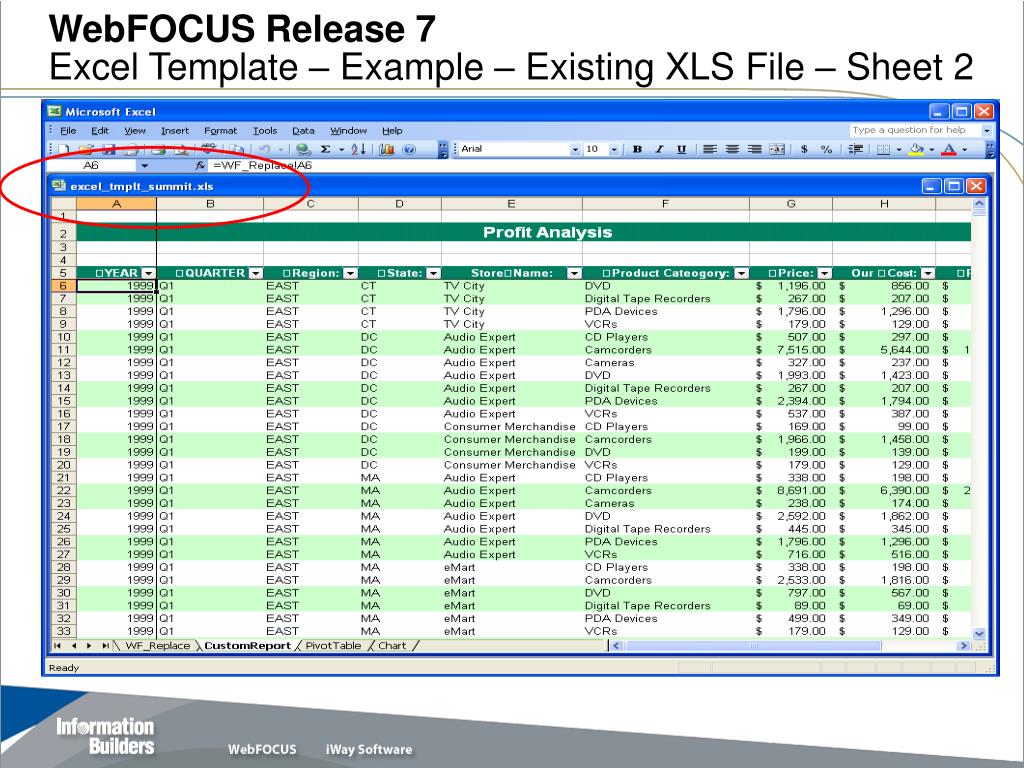Image resolution: width=1024 pixels, height=768 pixels.
Task: Click the horizontal scrollbar thumb
Action: [753, 646]
